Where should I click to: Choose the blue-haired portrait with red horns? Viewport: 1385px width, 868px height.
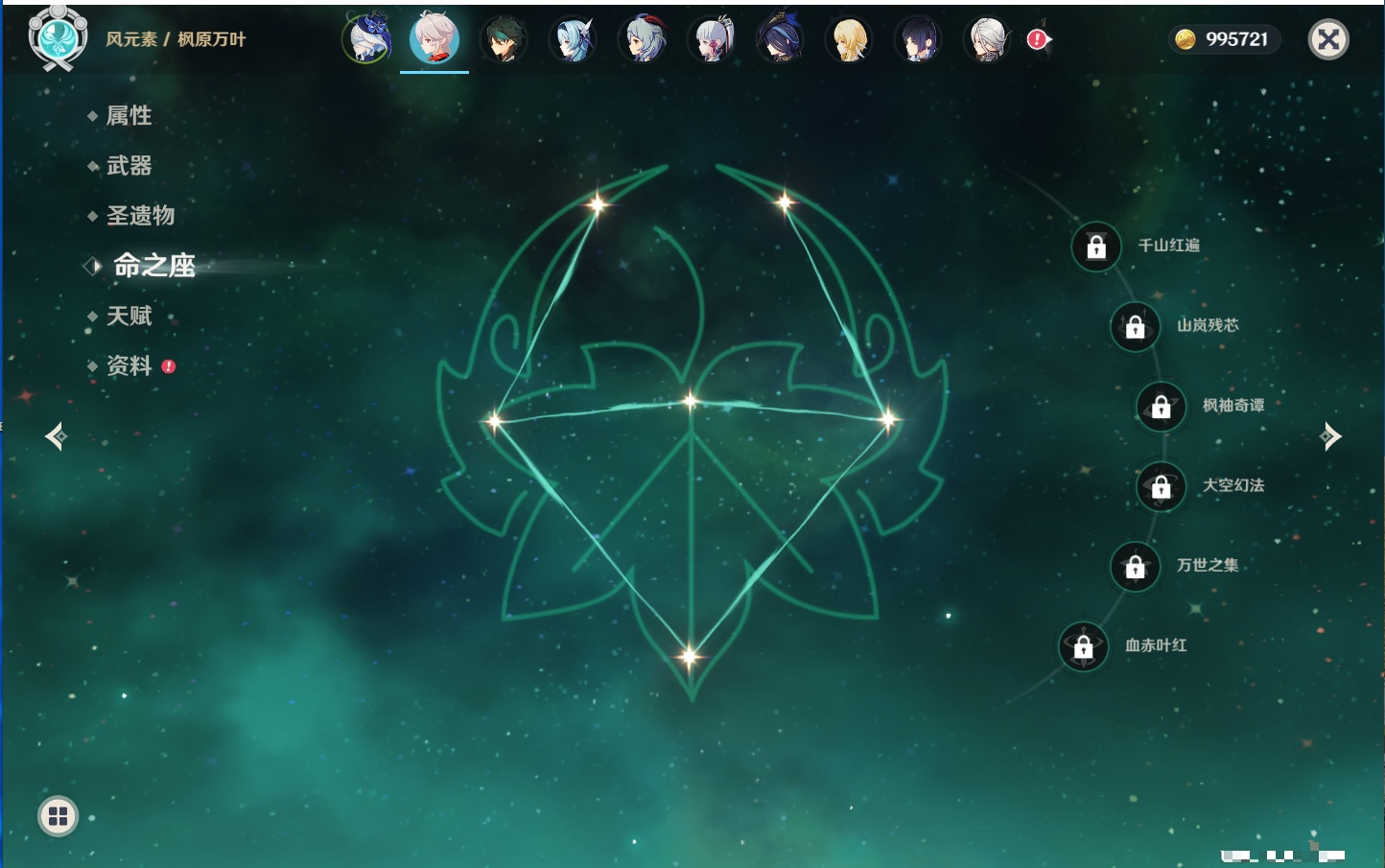642,39
